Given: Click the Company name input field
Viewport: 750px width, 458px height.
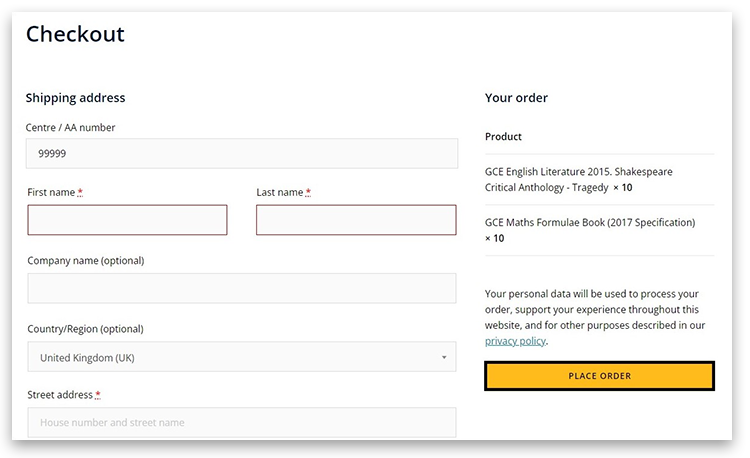Looking at the screenshot, I should (241, 288).
